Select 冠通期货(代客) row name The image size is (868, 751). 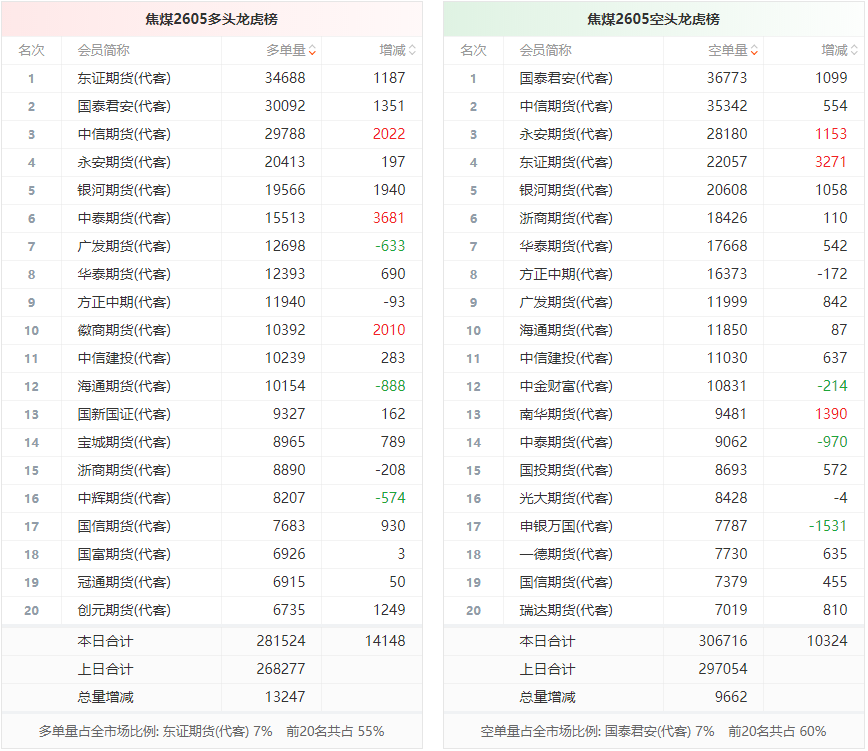tap(124, 582)
